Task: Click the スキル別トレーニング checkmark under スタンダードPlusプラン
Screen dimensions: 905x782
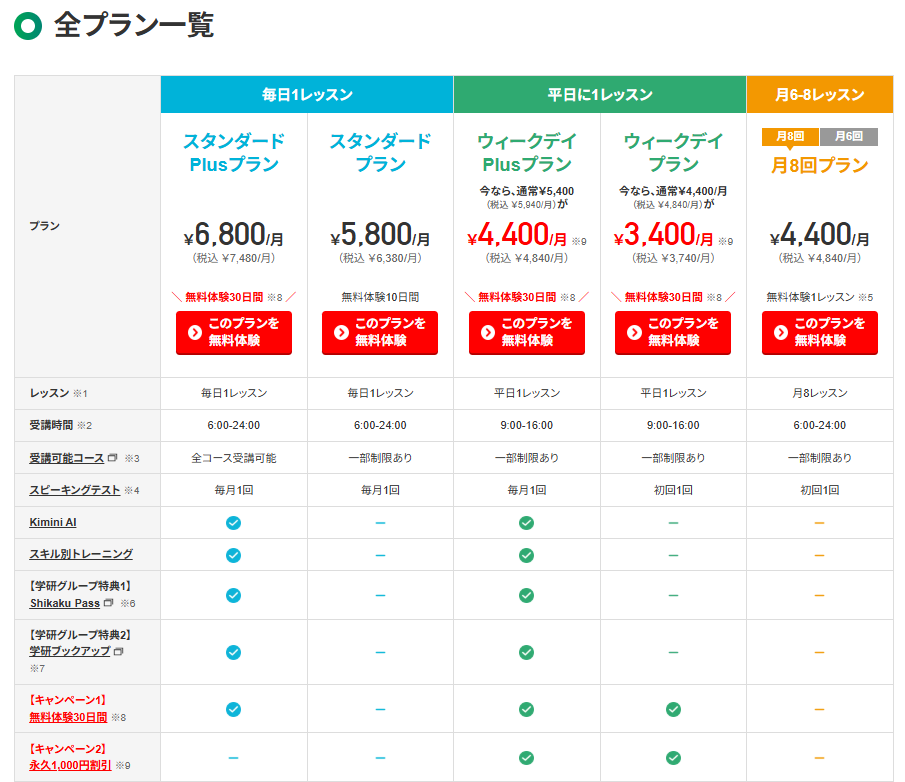Action: click(233, 555)
